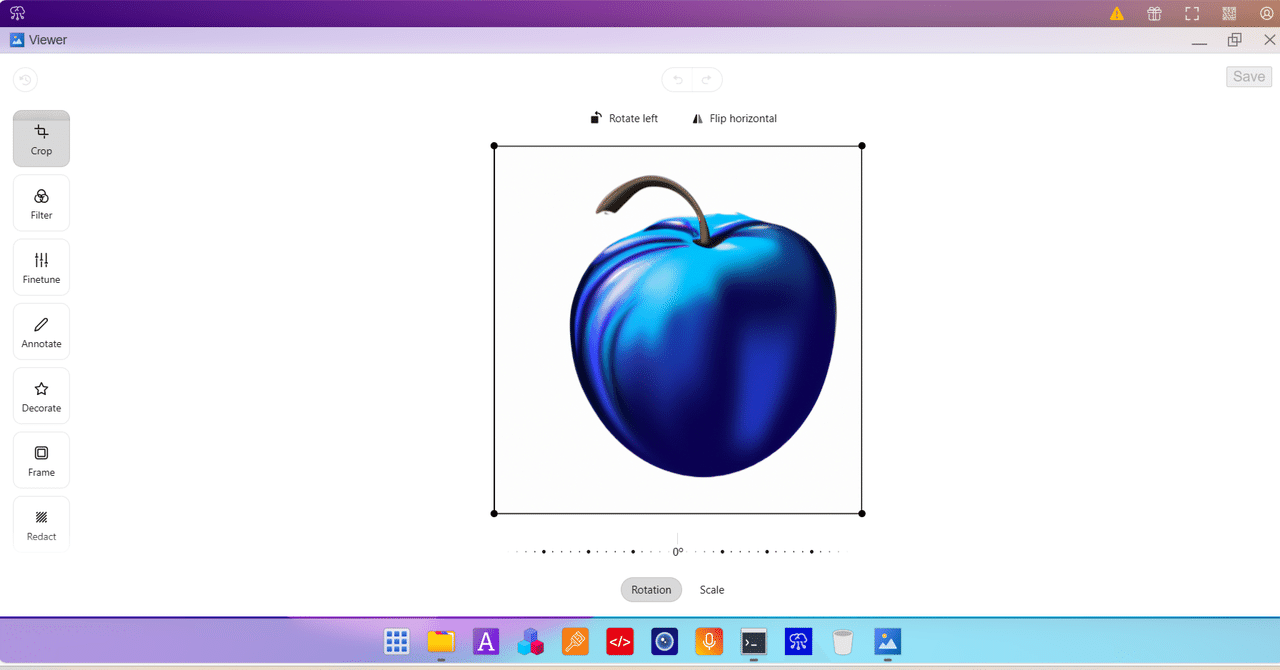
Task: Open the Filter tool
Action: (x=40, y=202)
